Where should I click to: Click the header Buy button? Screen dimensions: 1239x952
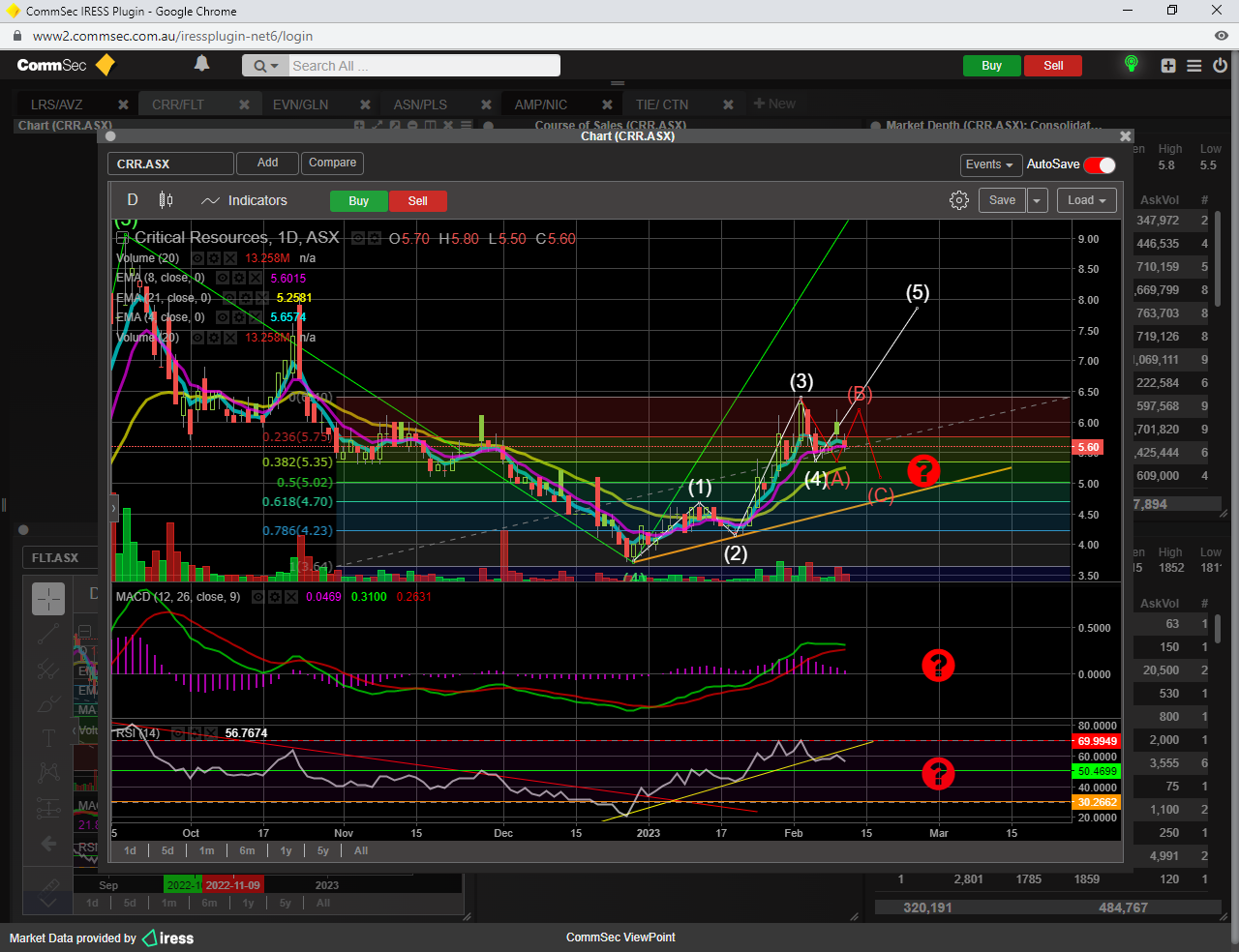coord(991,66)
